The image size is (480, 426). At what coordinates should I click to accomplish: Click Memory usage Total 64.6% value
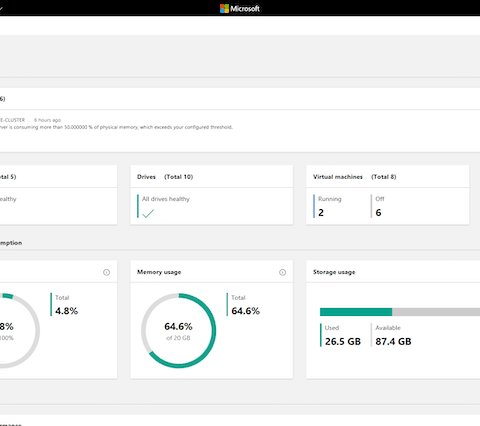tap(246, 311)
